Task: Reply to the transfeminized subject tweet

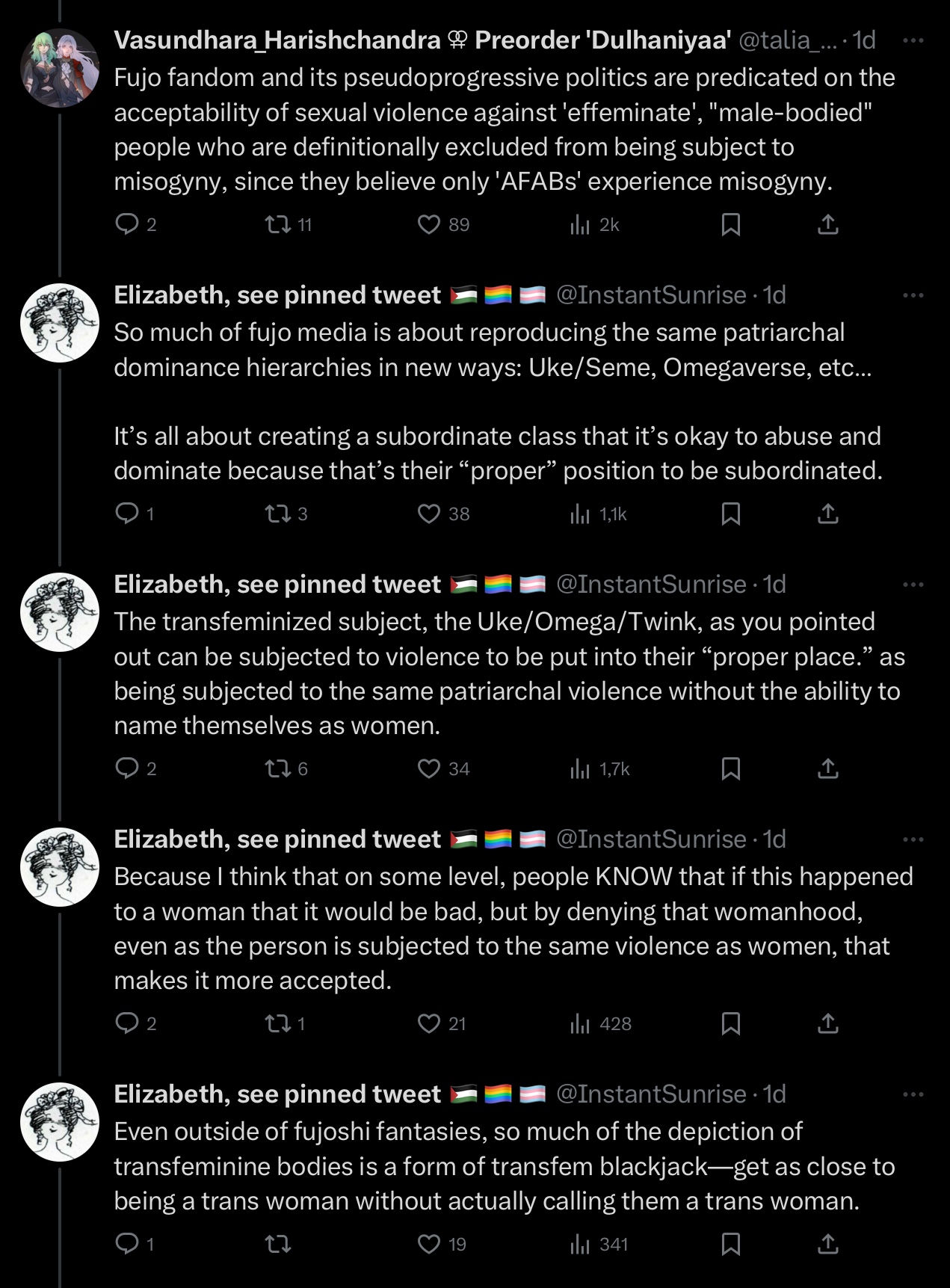Action: (127, 768)
